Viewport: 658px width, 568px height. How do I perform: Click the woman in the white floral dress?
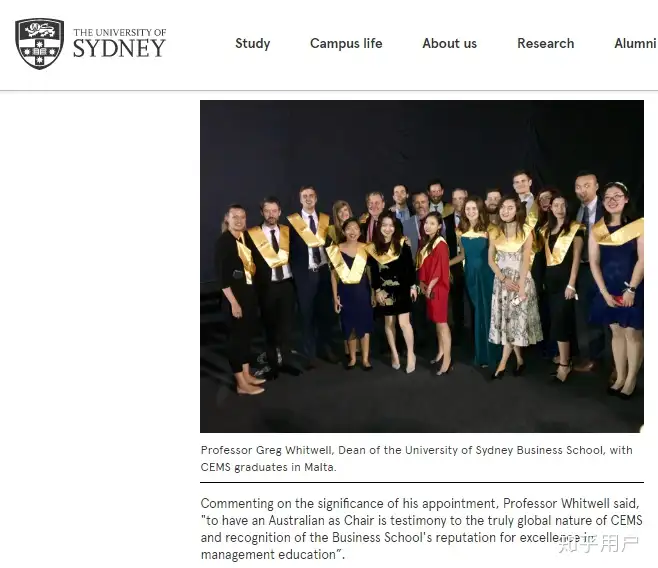click(513, 285)
